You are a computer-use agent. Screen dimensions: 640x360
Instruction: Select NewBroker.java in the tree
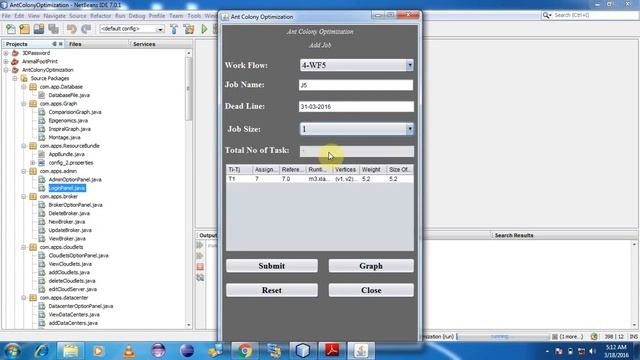pyautogui.click(x=67, y=222)
